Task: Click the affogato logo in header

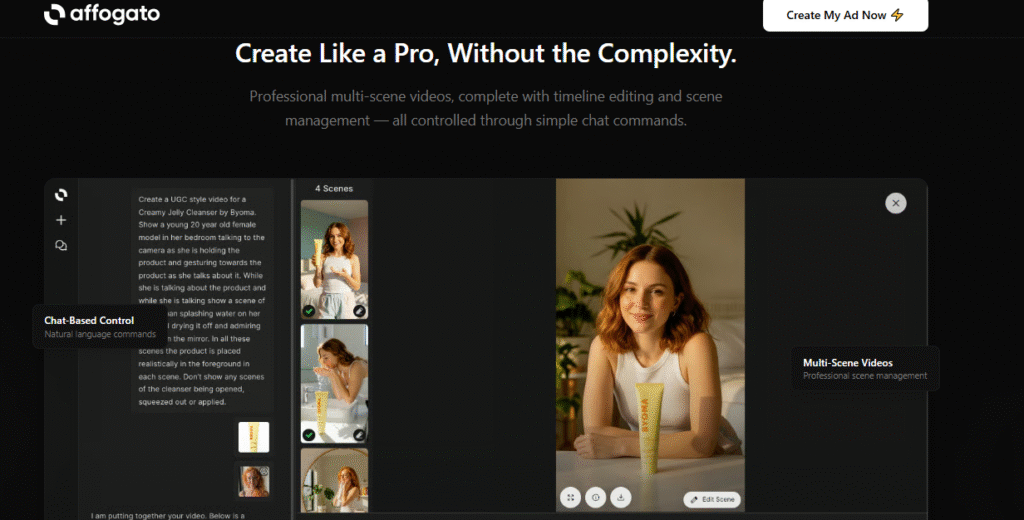Action: pos(102,15)
